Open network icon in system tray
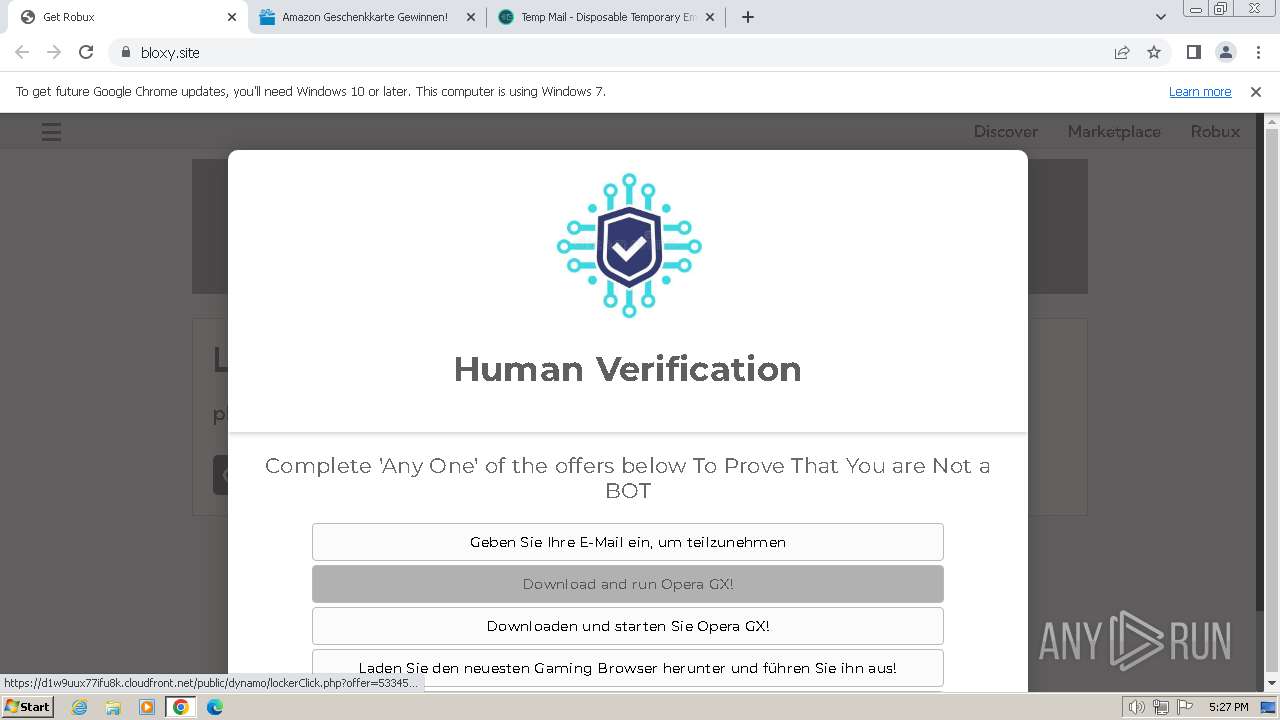The height and width of the screenshot is (720, 1280). 1161,707
